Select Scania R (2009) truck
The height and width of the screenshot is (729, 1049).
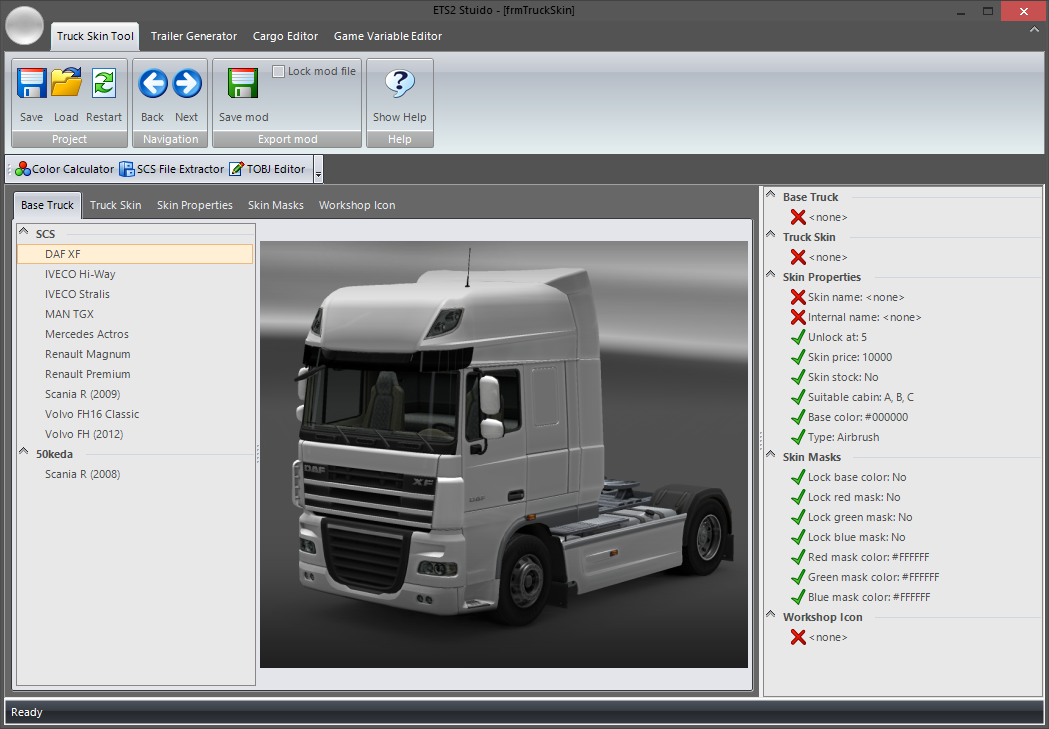(x=135, y=395)
